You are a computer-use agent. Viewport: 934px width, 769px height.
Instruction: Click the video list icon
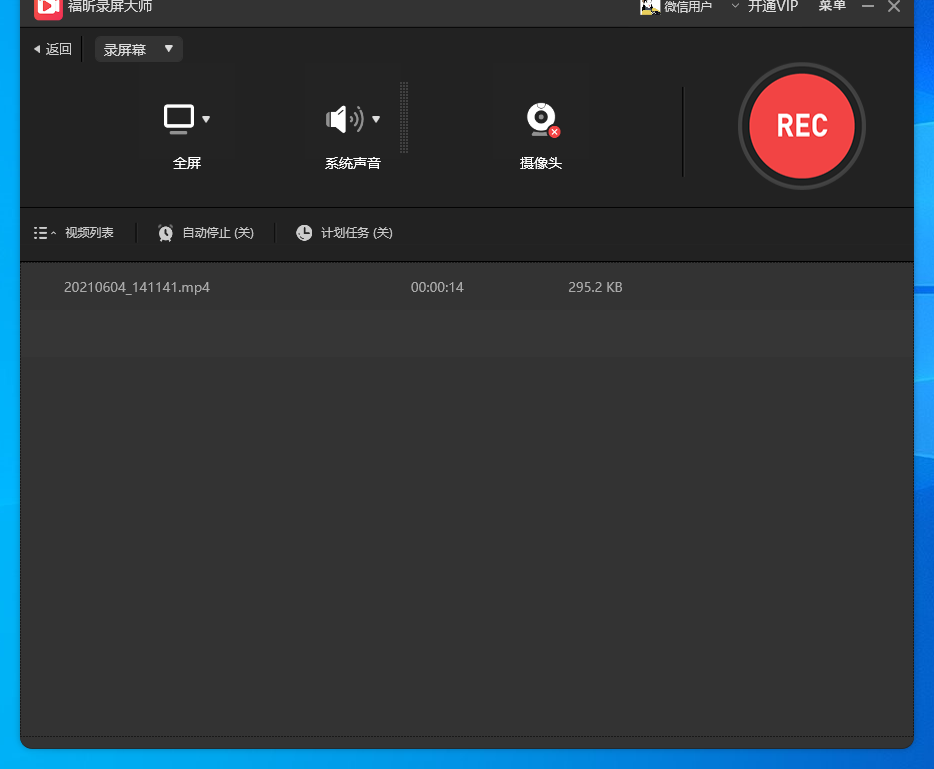40,233
